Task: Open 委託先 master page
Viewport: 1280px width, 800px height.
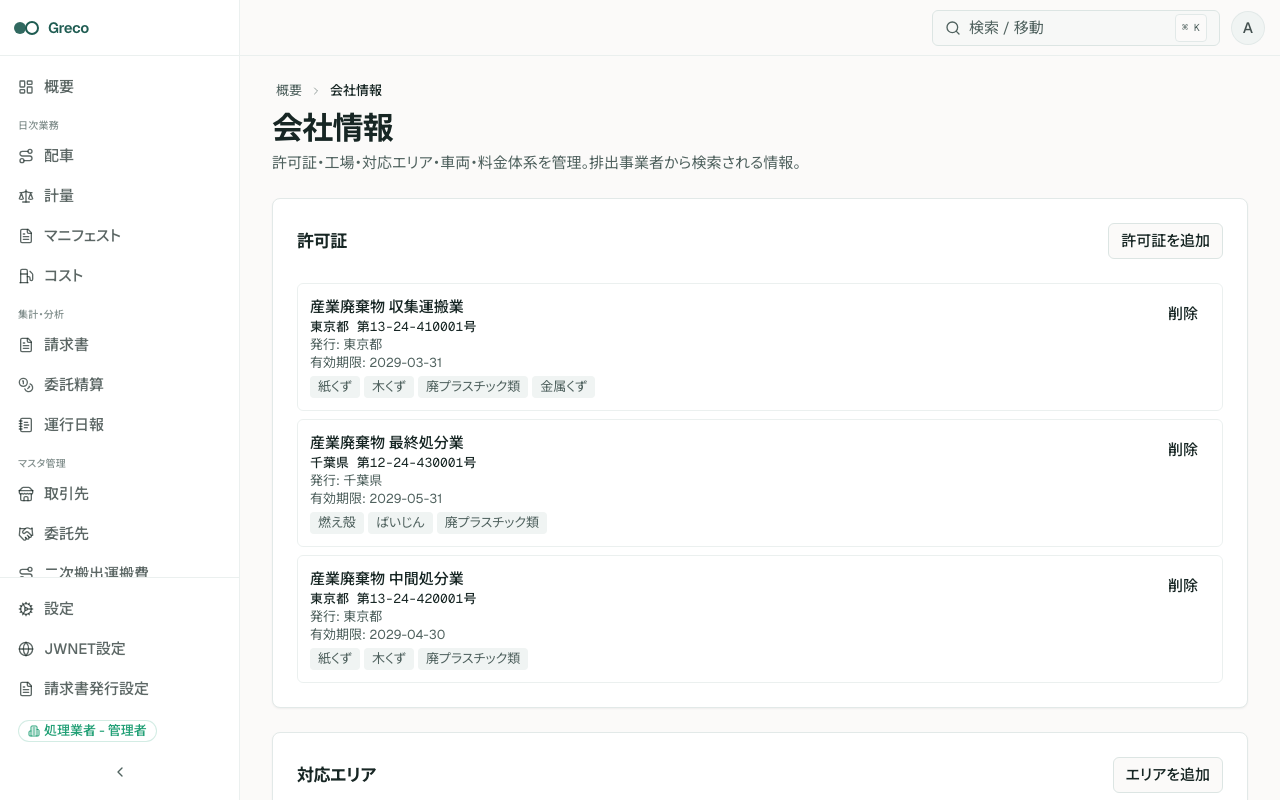Action: coord(120,534)
